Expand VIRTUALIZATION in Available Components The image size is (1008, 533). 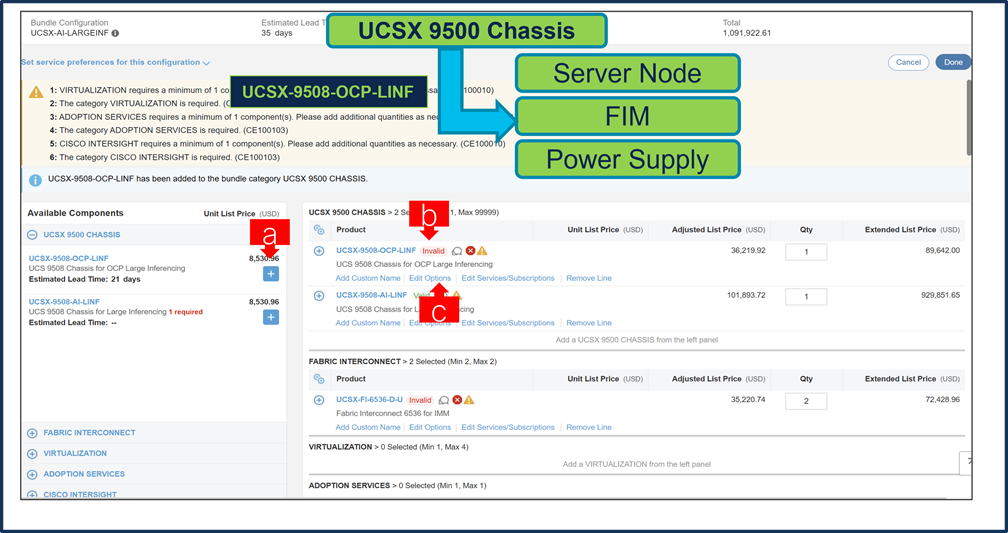coord(32,453)
